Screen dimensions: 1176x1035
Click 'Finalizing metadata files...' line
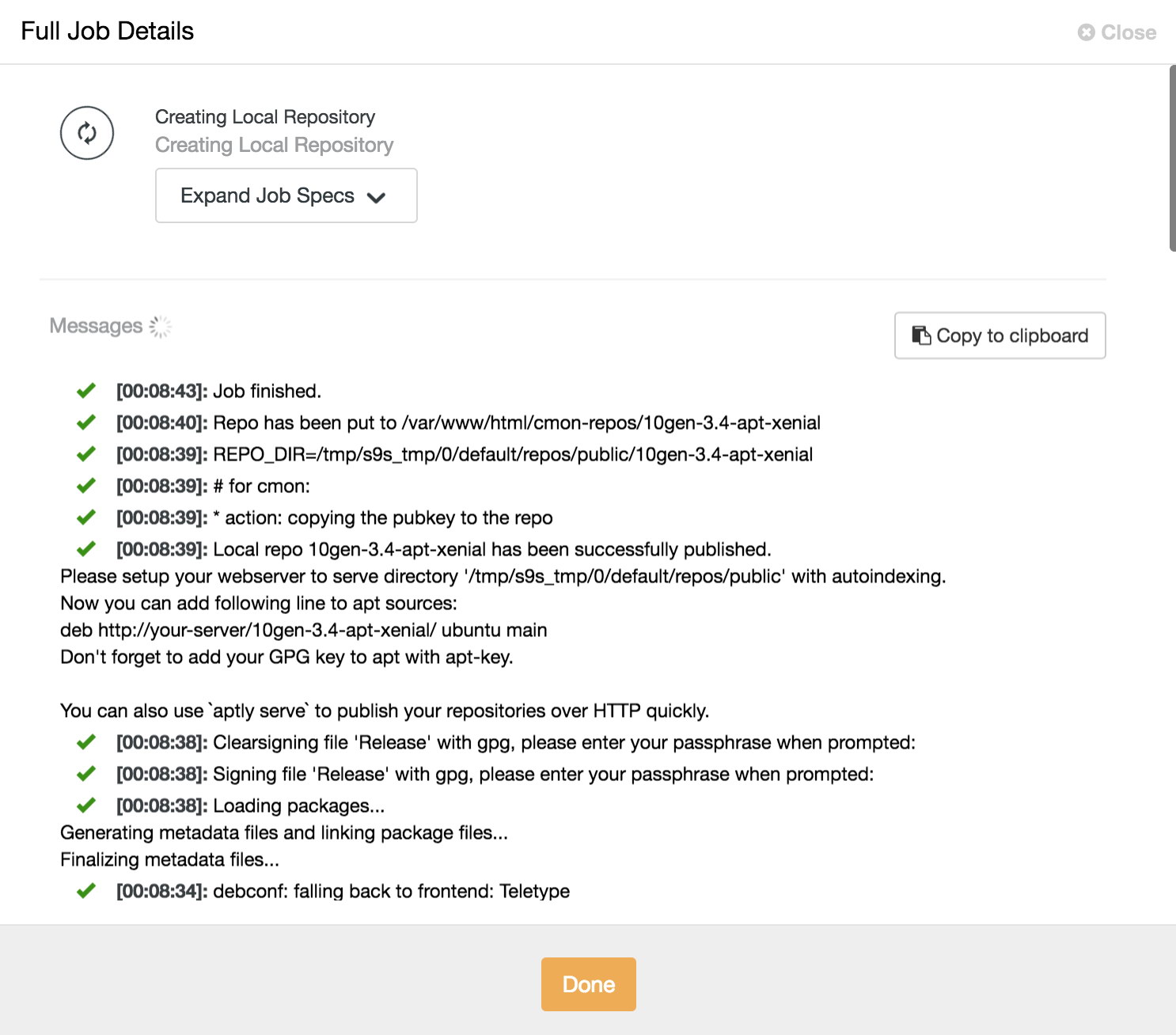(169, 859)
